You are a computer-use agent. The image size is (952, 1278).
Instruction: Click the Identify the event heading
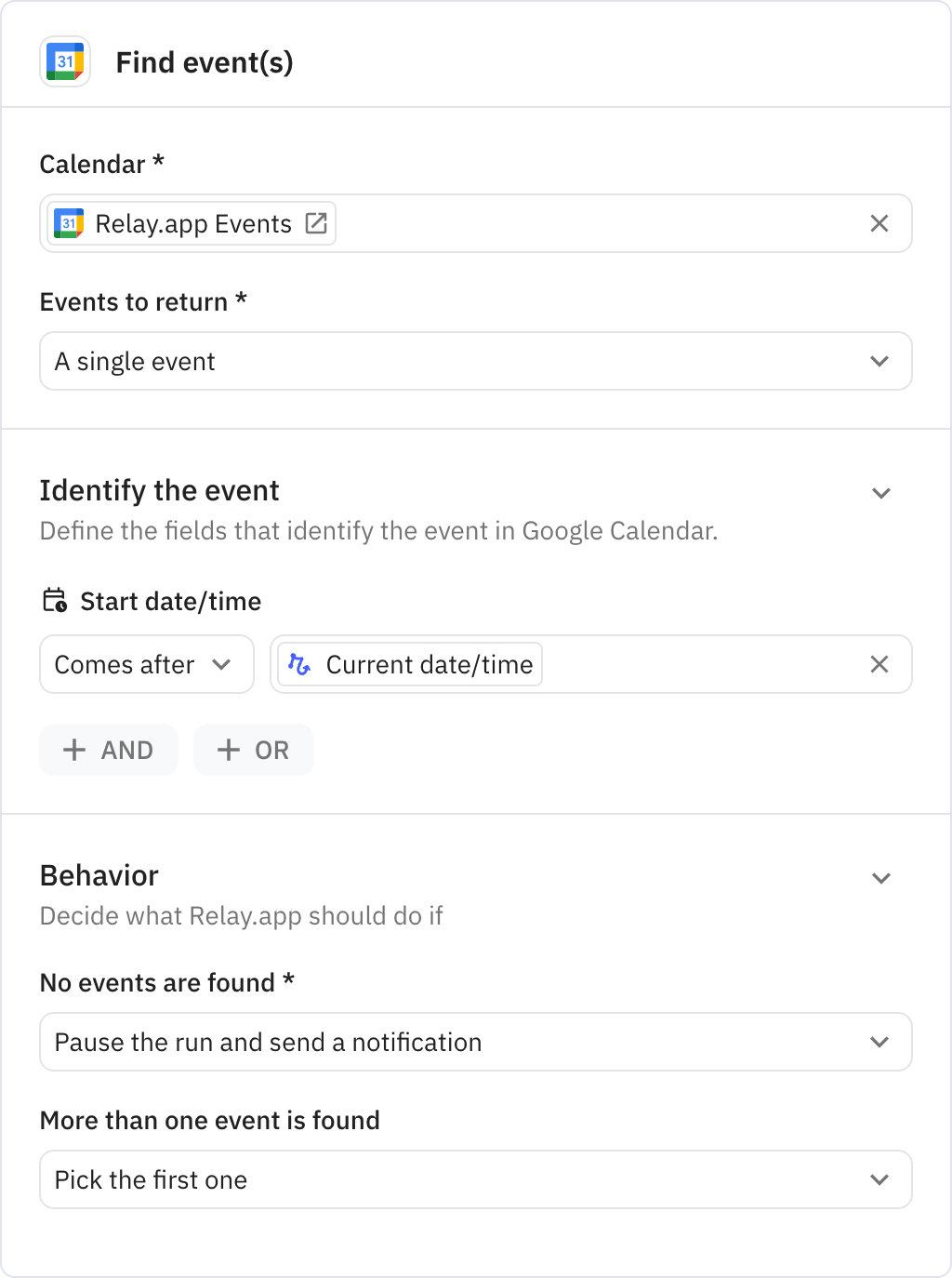(x=160, y=490)
